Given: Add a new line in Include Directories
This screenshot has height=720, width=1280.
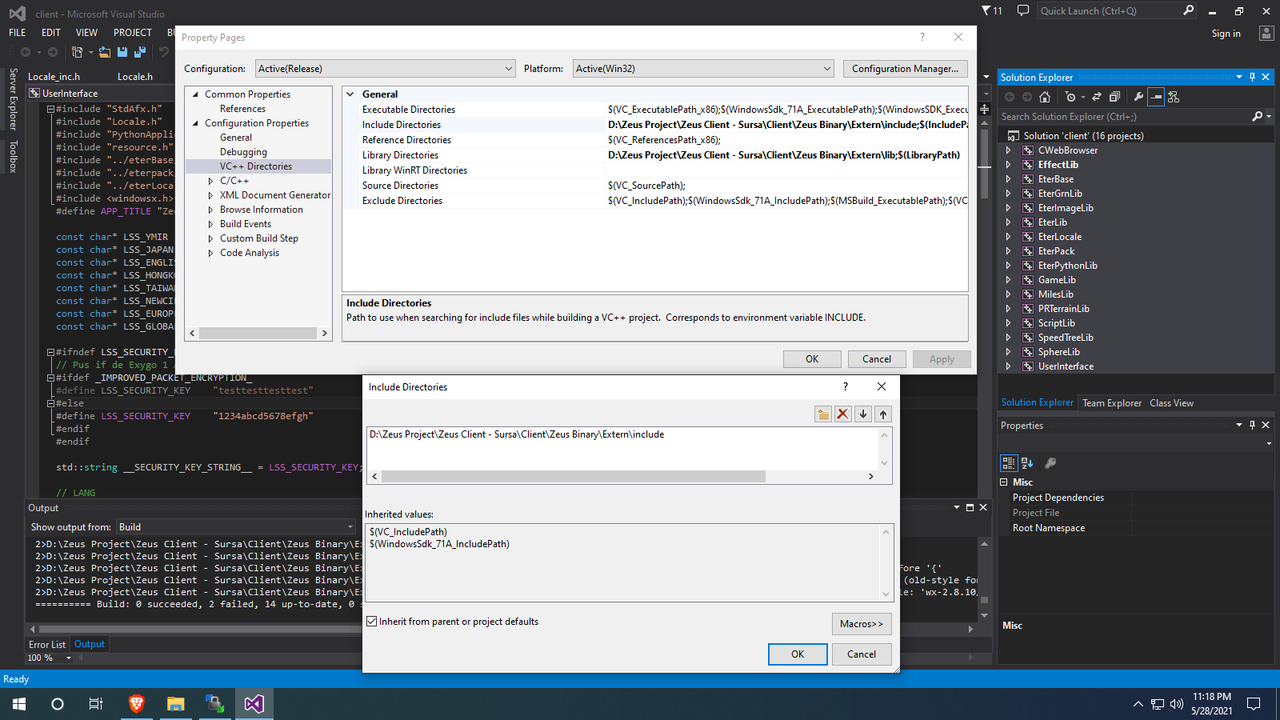Looking at the screenshot, I should point(823,414).
